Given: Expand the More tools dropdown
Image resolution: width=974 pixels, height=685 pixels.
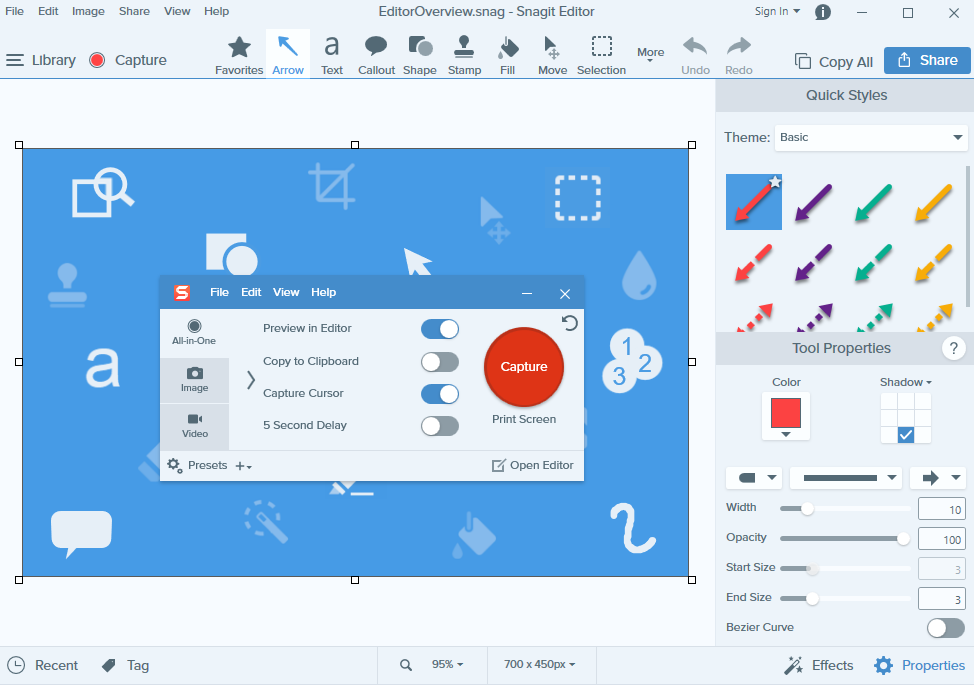Looking at the screenshot, I should (650, 55).
